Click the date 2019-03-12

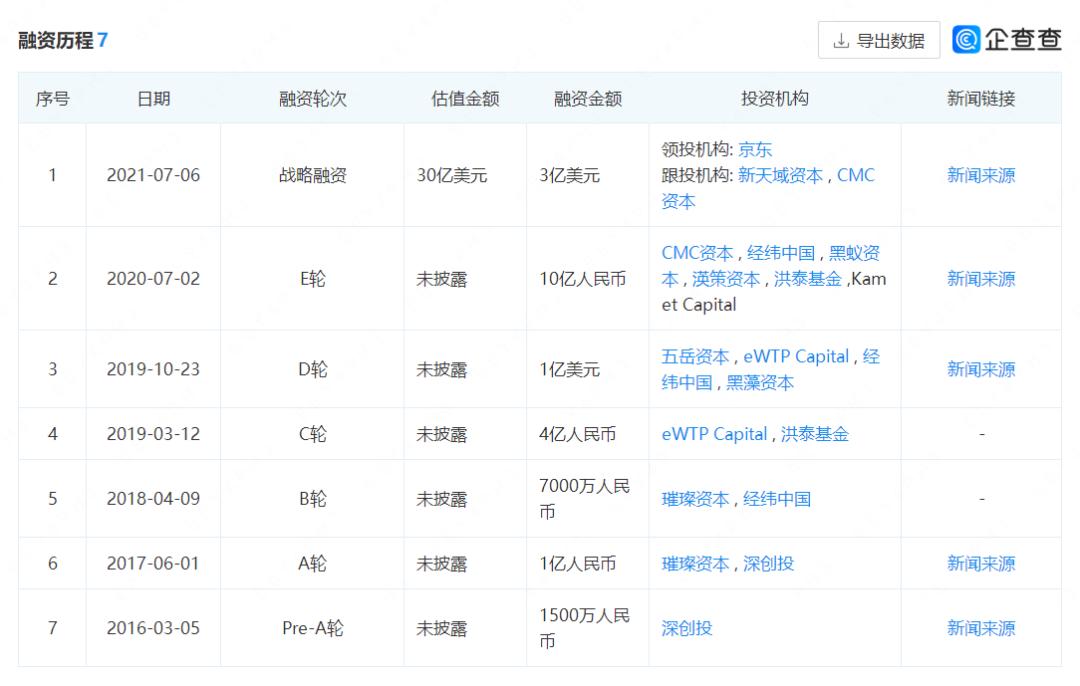pyautogui.click(x=154, y=434)
